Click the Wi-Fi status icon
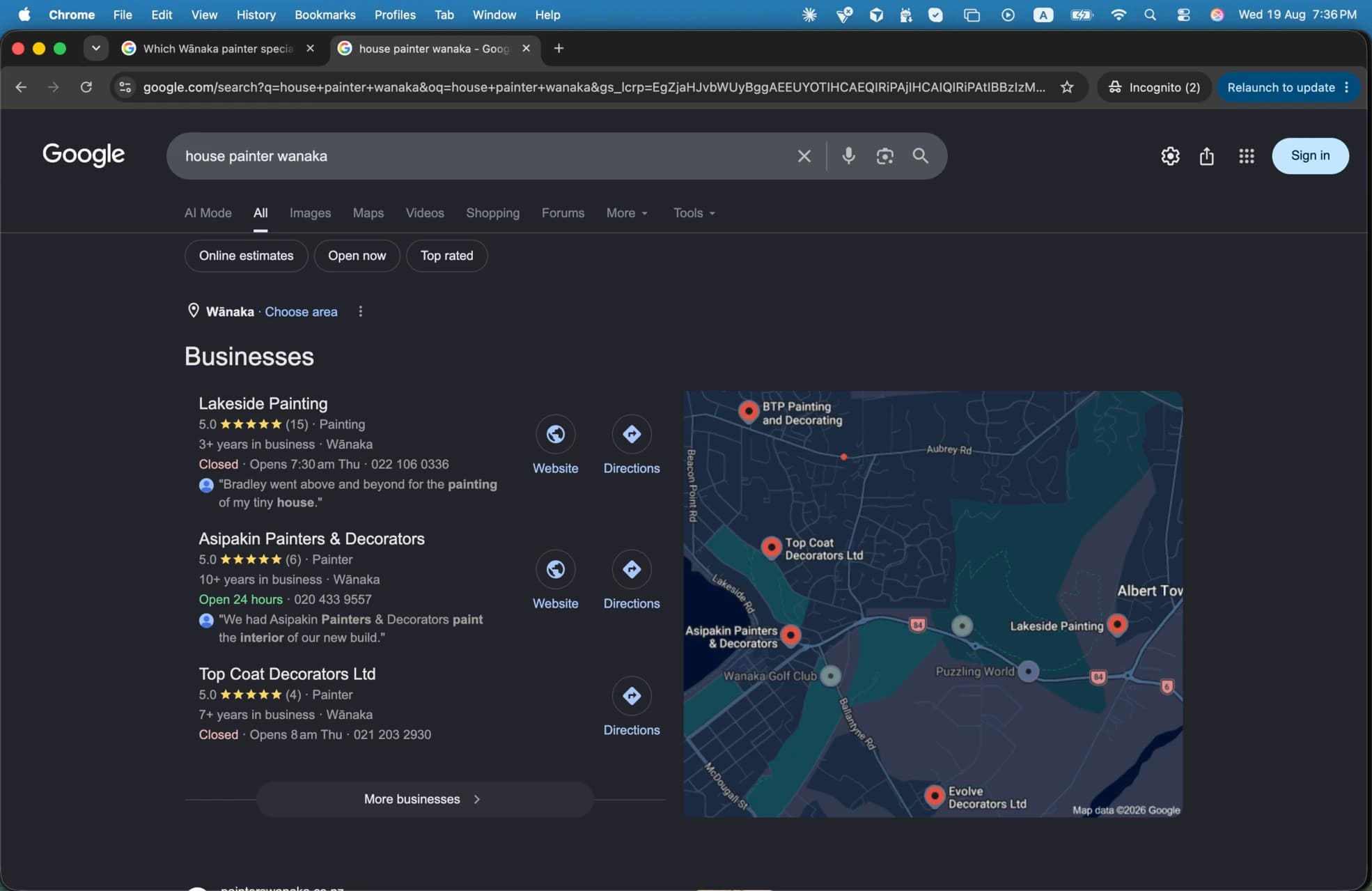Screen dimensions: 1372x891 tap(1118, 15)
